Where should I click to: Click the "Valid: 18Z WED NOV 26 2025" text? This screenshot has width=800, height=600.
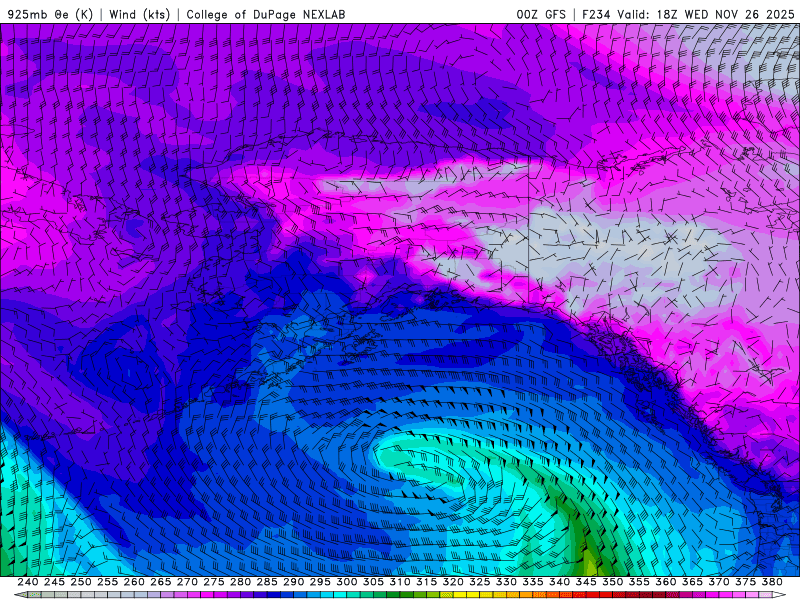pyautogui.click(x=706, y=14)
